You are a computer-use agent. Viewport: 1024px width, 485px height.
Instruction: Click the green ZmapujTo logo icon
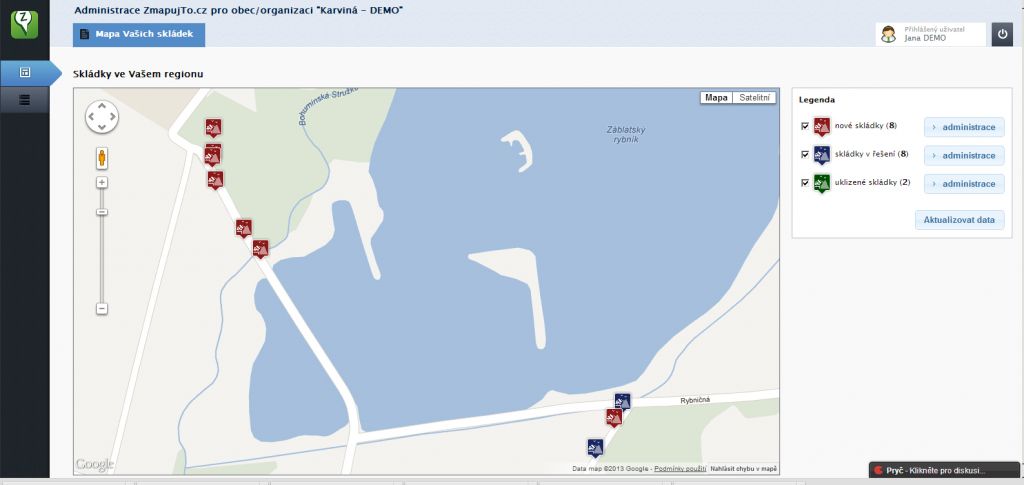(x=25, y=24)
